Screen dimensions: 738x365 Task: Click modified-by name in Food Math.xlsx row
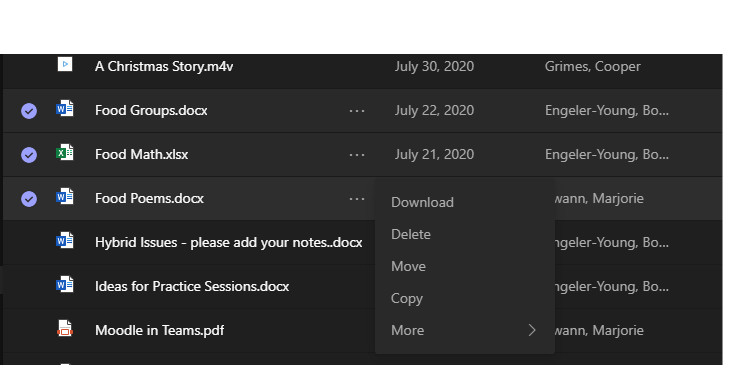point(607,154)
